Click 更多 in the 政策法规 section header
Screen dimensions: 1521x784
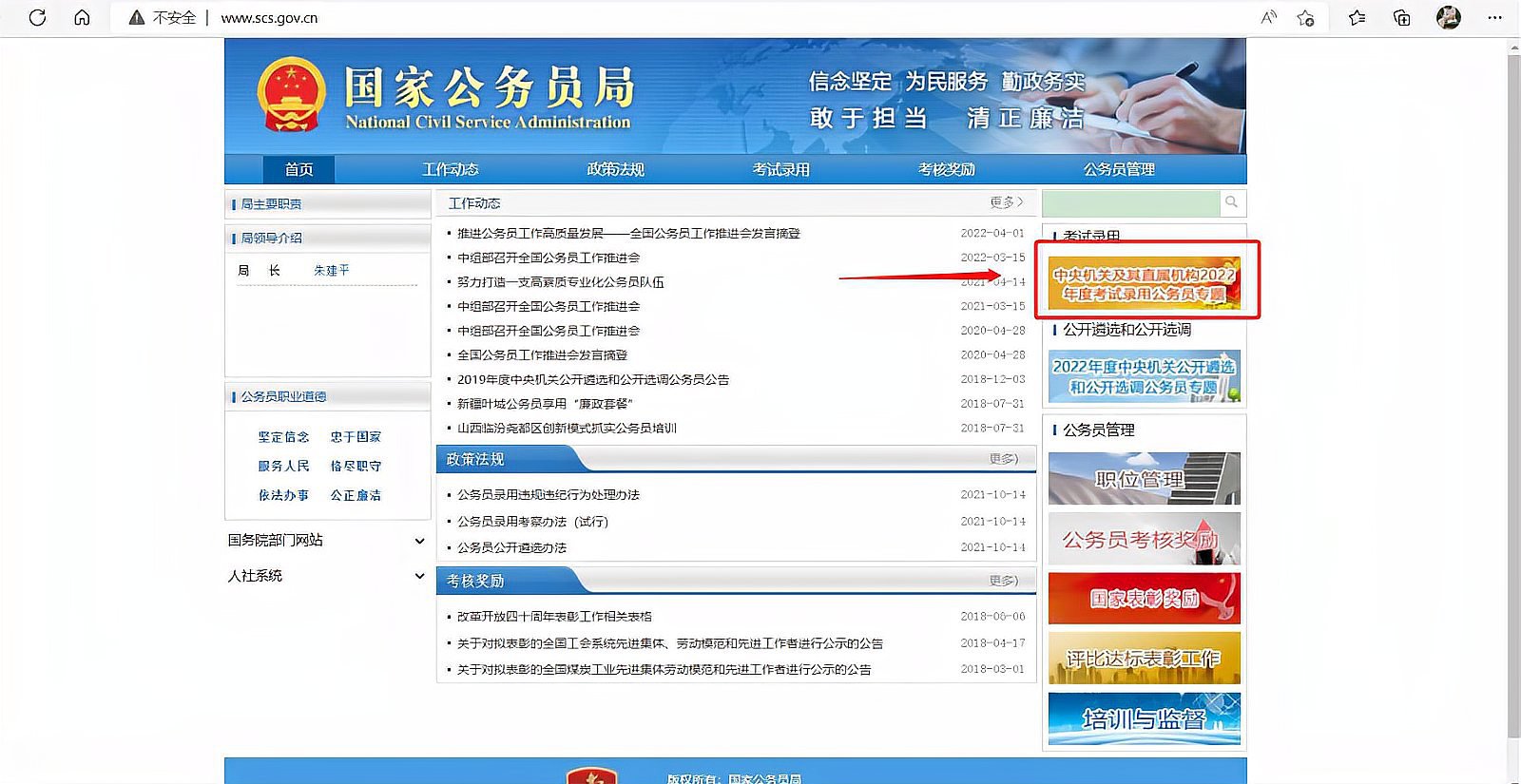pos(1004,459)
